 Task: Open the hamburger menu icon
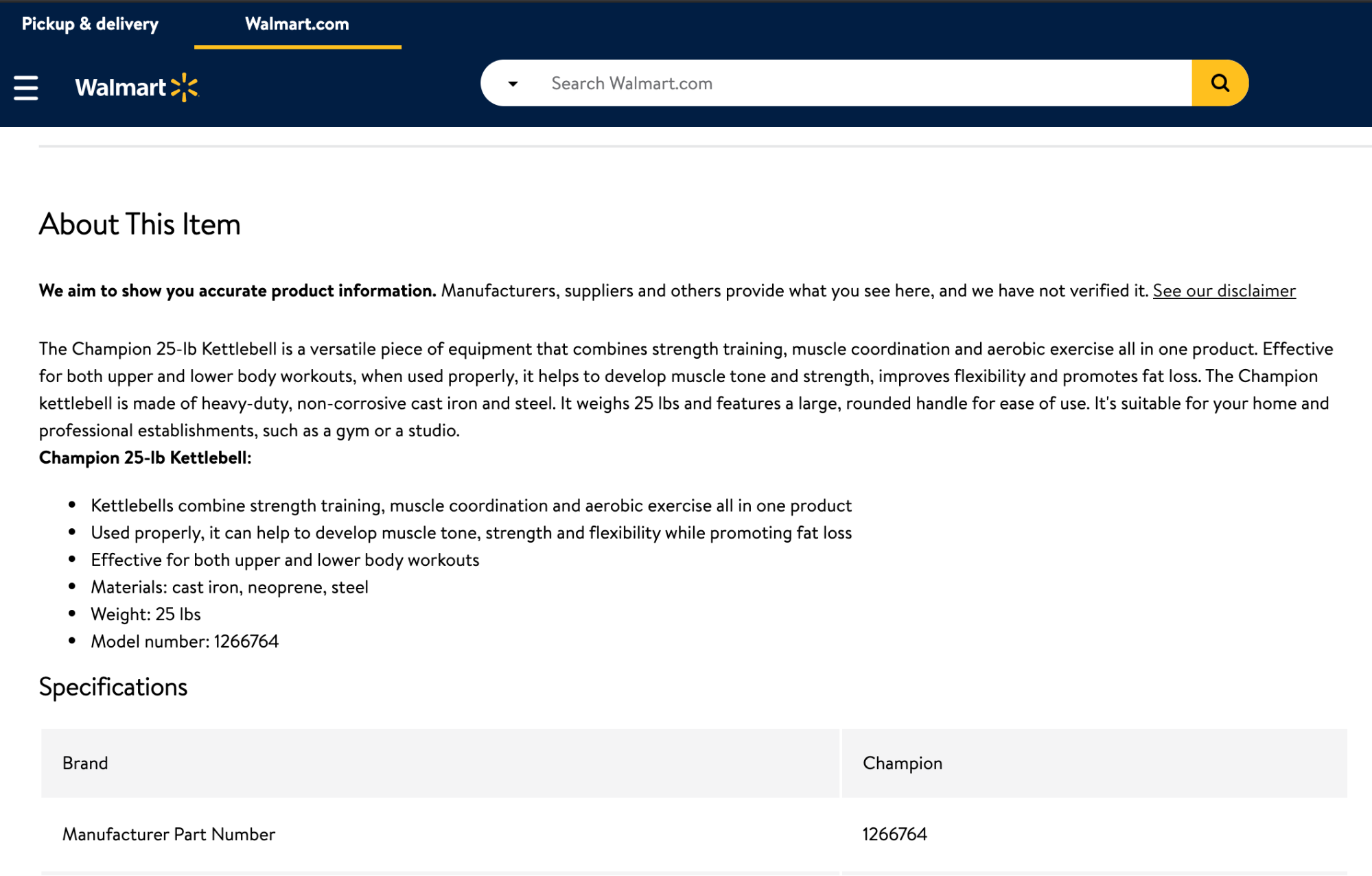tap(26, 88)
